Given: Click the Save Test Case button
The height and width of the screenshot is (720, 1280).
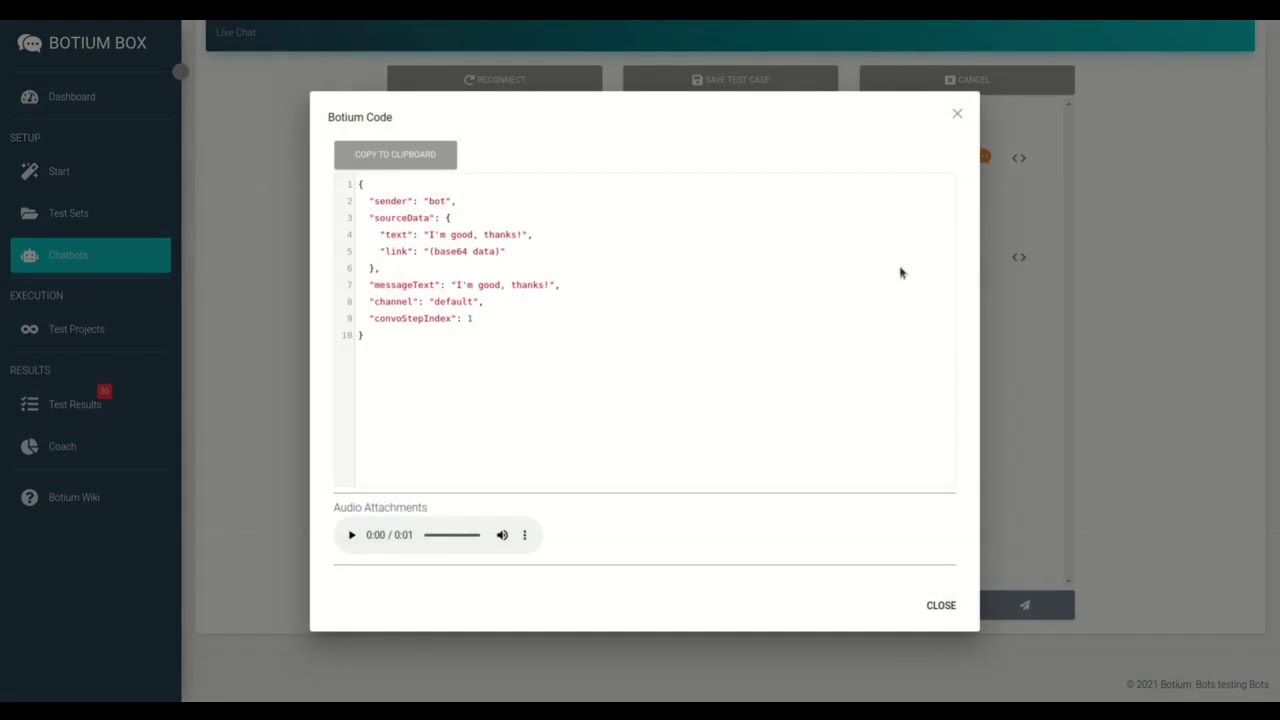Looking at the screenshot, I should 730,79.
